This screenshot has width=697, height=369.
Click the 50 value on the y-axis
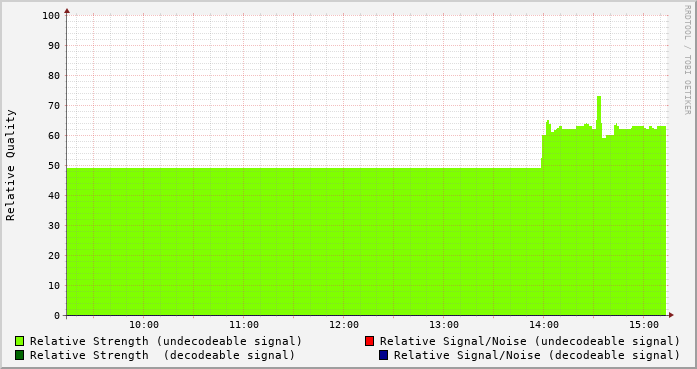54,166
